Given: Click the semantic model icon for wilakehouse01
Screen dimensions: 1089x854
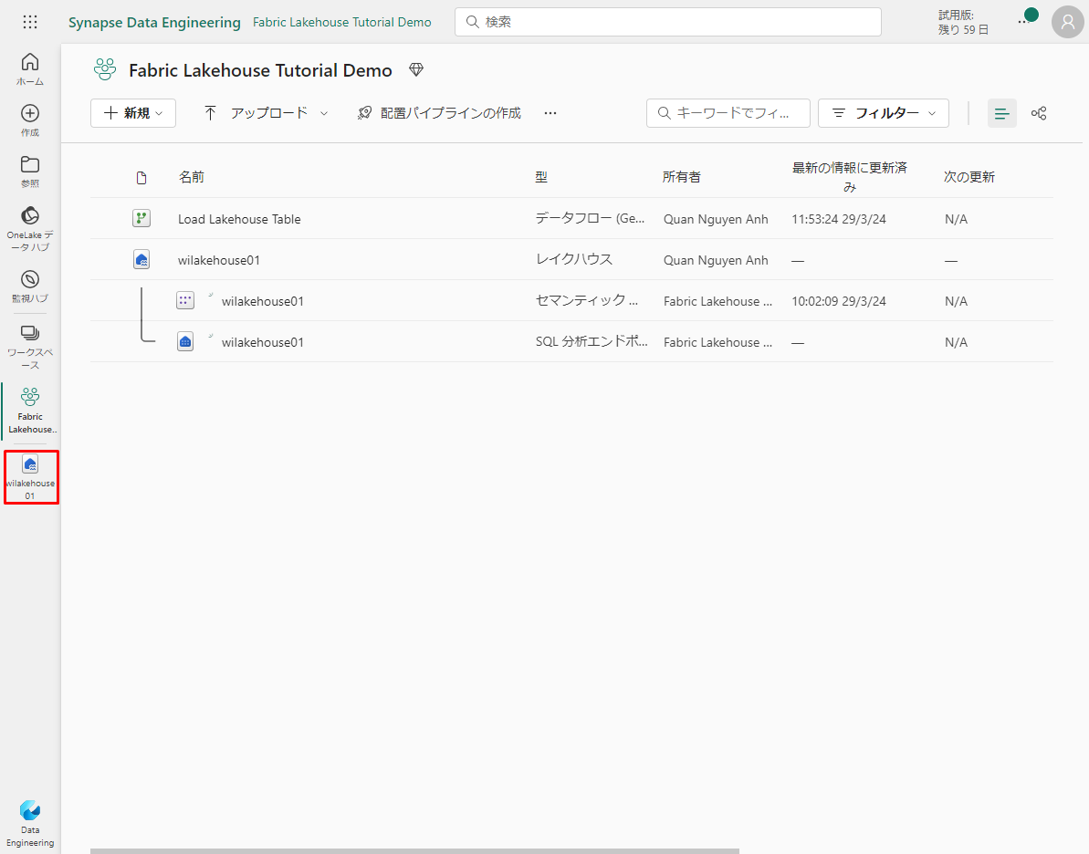Looking at the screenshot, I should [x=185, y=301].
